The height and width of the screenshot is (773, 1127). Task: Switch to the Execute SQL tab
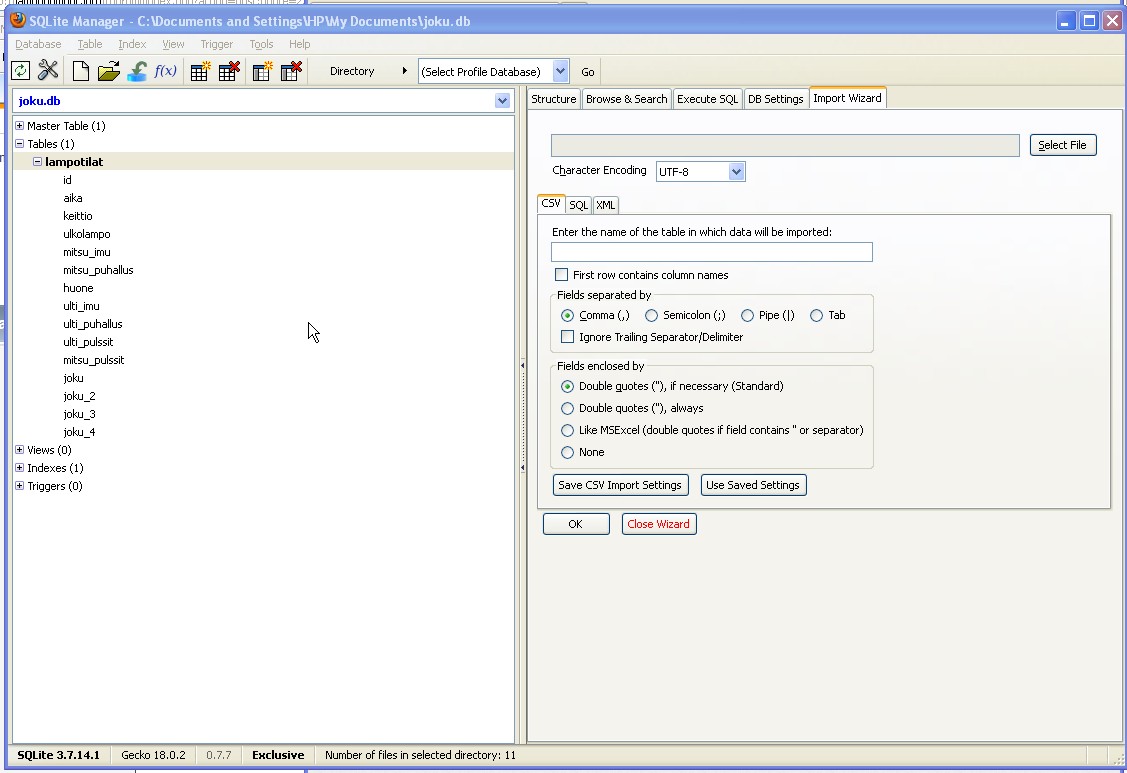pos(707,99)
